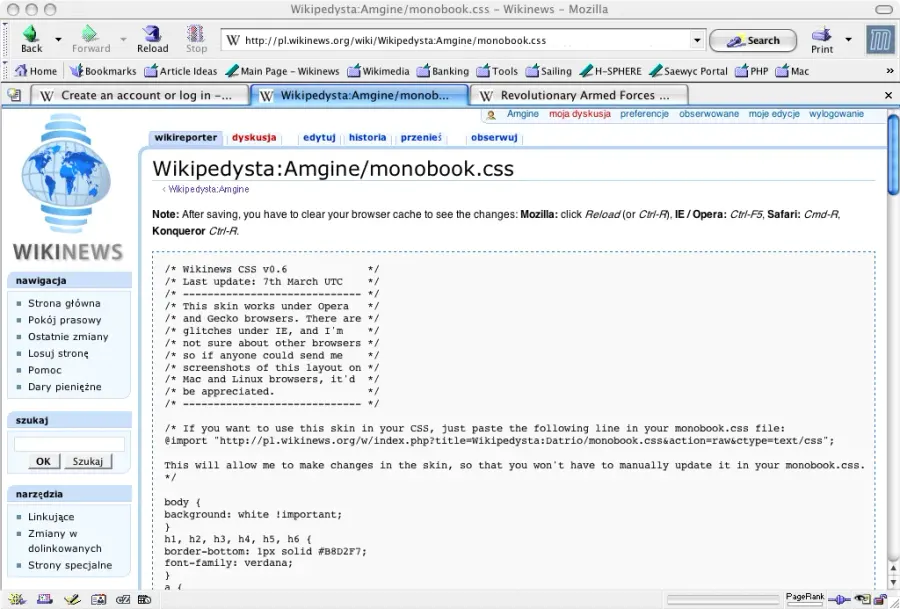This screenshot has height=609, width=900.
Task: Open Address Book status bar icon
Action: coord(98,599)
